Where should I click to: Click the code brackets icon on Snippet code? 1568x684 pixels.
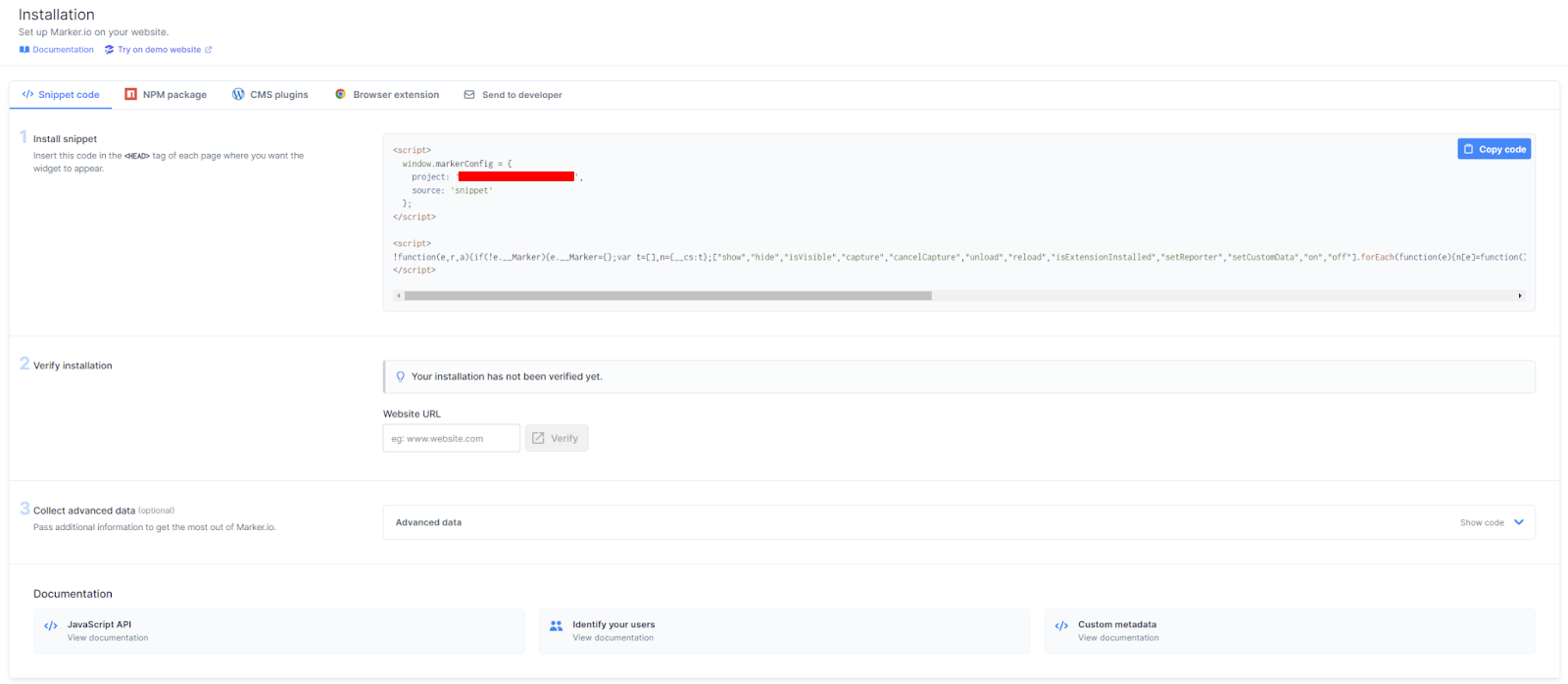pyautogui.click(x=27, y=94)
